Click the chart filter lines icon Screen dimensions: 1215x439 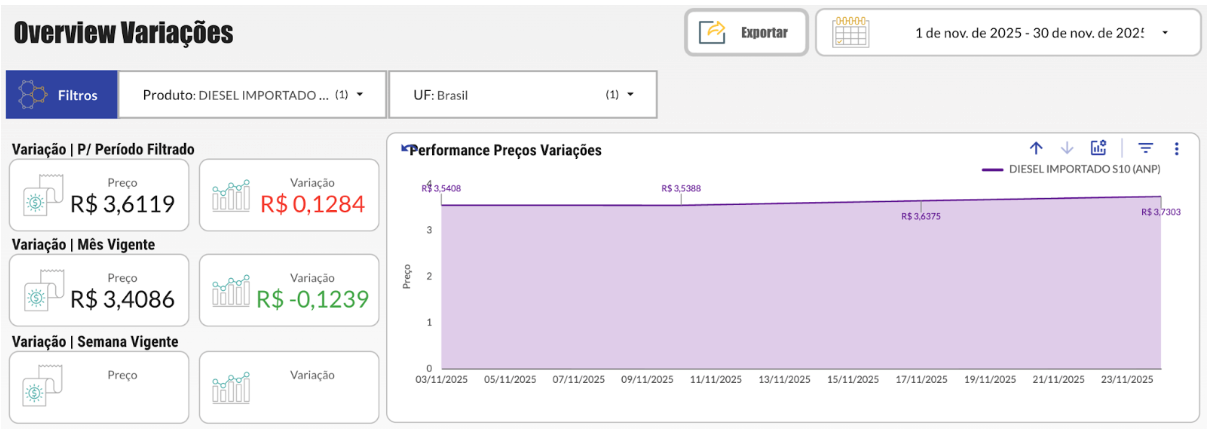coord(1146,148)
